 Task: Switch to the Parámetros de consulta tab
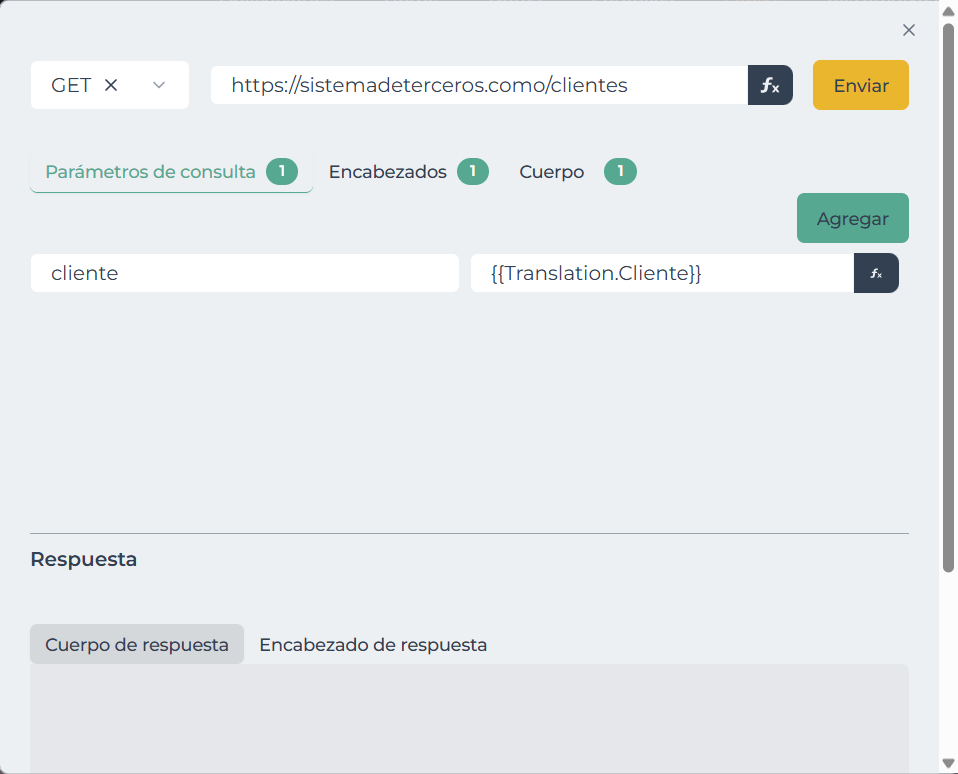point(151,172)
